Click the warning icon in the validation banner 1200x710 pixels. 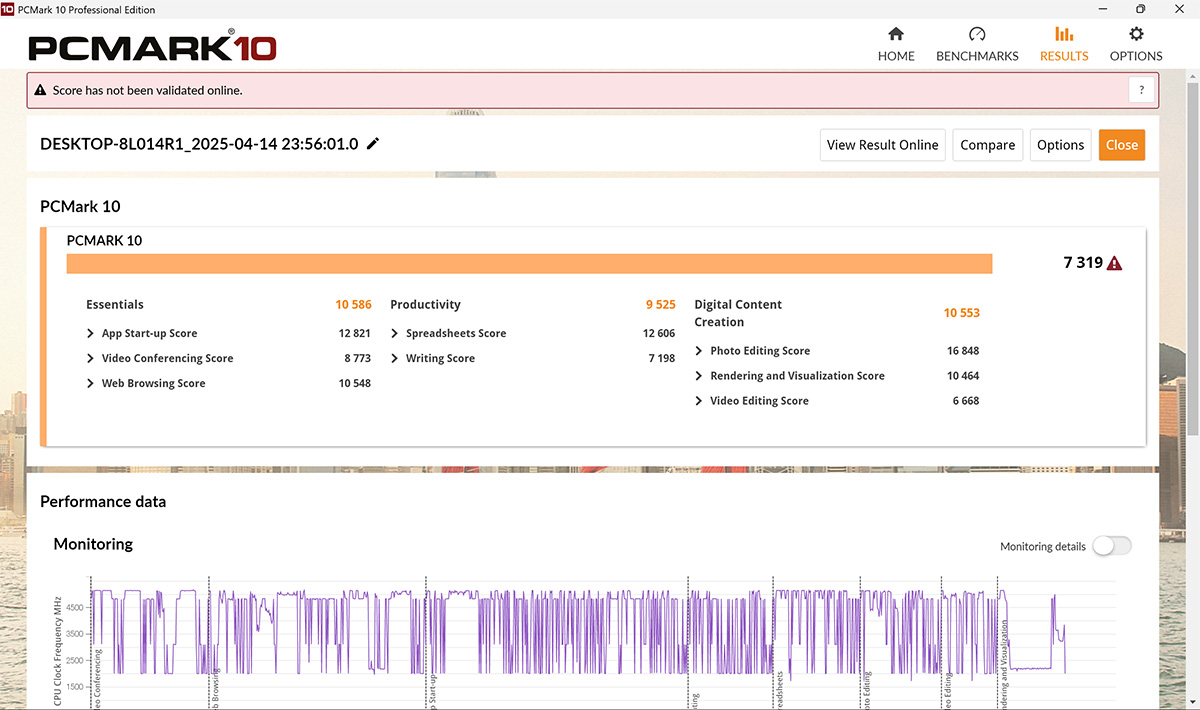(40, 90)
